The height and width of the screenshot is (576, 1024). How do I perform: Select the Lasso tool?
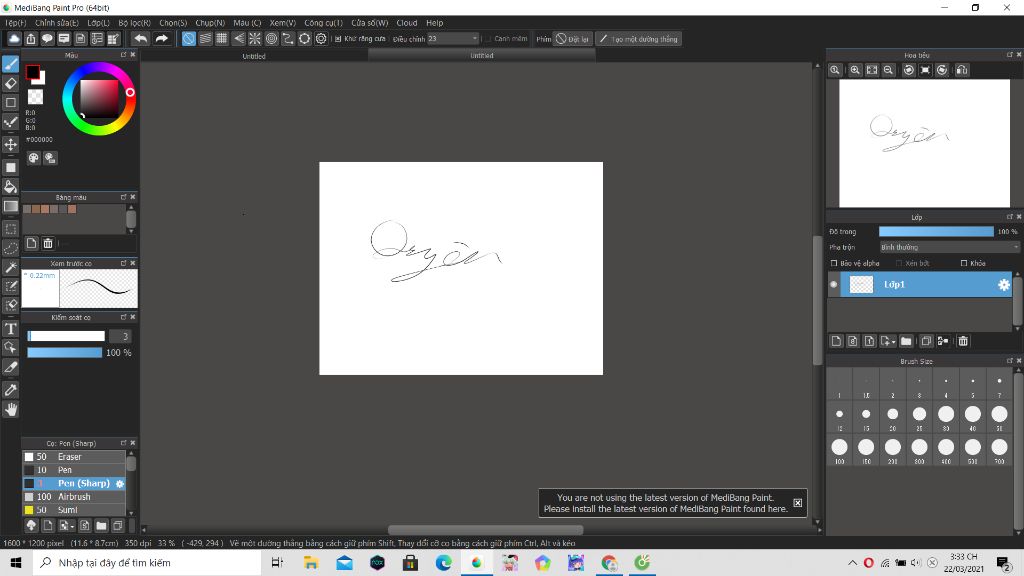click(x=10, y=248)
